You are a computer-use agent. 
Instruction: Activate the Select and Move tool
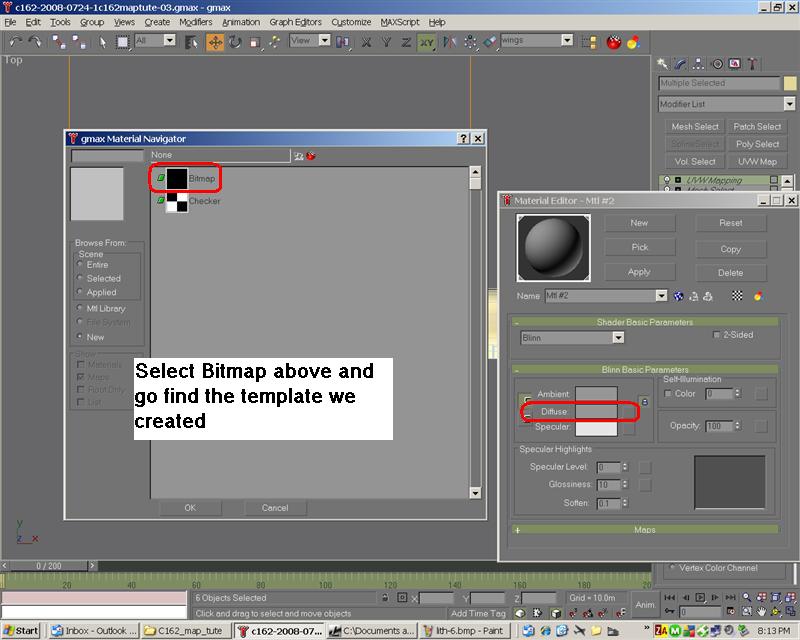215,42
